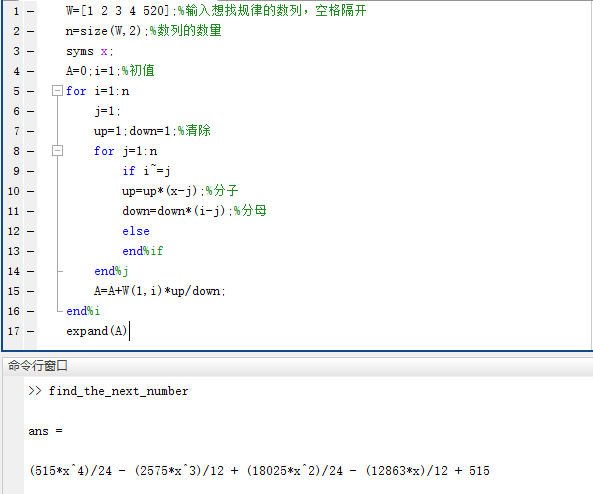The height and width of the screenshot is (494, 593).
Task: Set breakpoint dash on line 15
Action: tap(31, 291)
